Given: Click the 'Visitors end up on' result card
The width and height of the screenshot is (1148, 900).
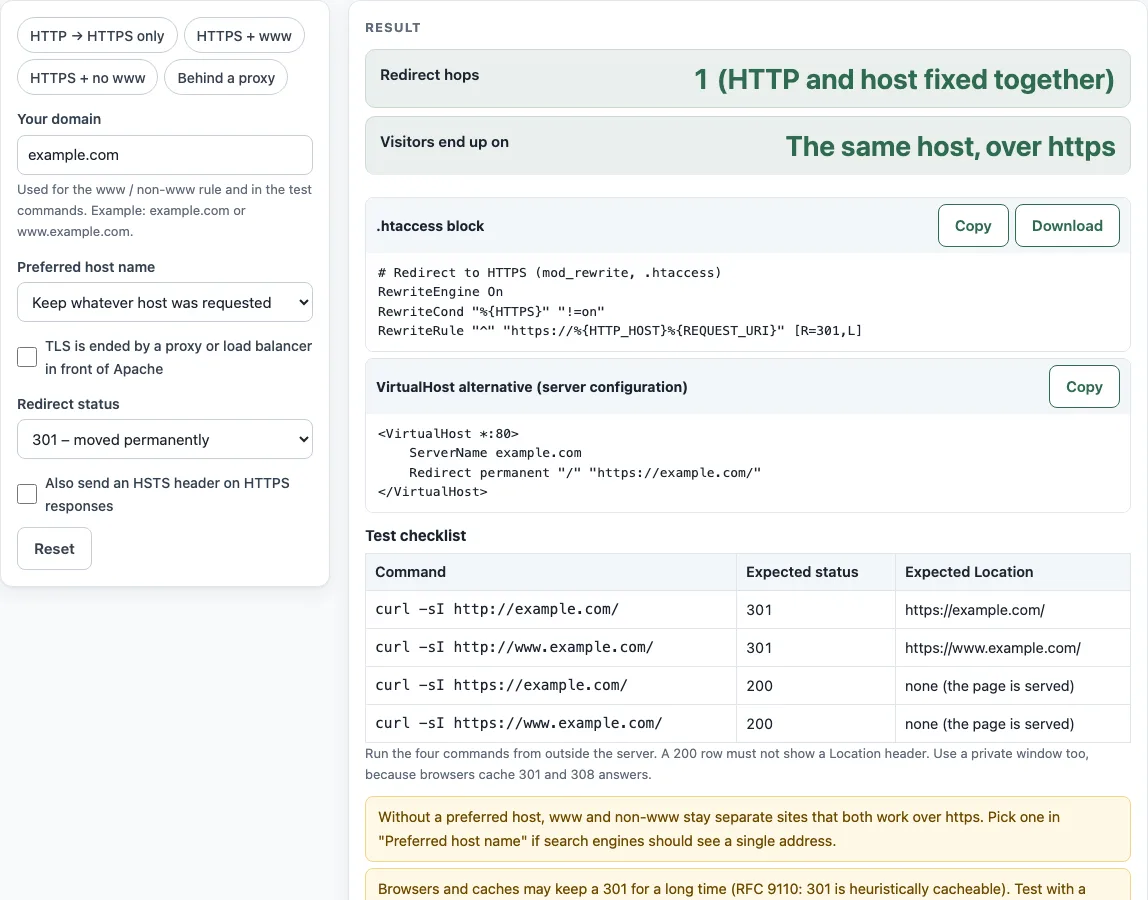Looking at the screenshot, I should coord(748,145).
